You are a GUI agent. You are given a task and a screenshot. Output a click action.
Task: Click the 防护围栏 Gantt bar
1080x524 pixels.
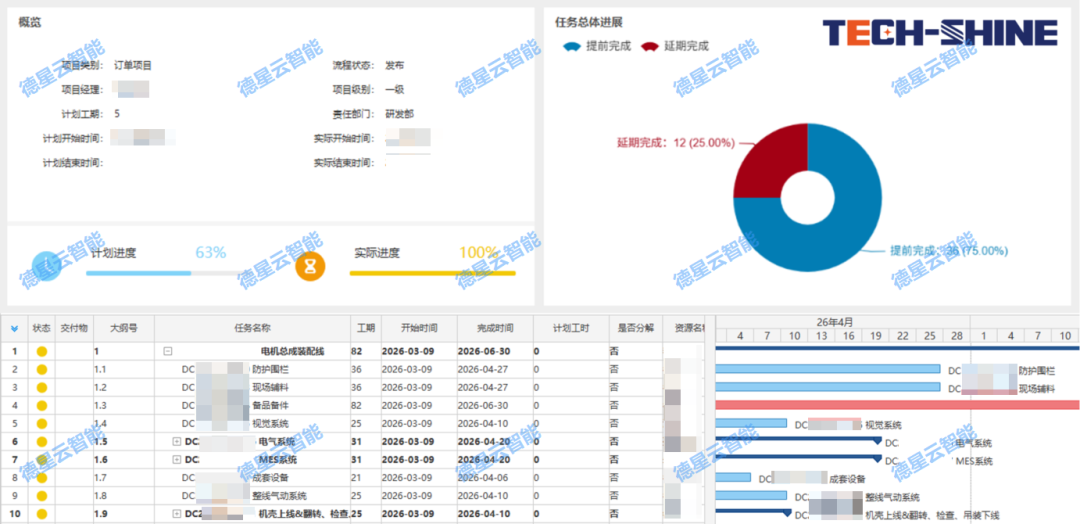tap(828, 369)
